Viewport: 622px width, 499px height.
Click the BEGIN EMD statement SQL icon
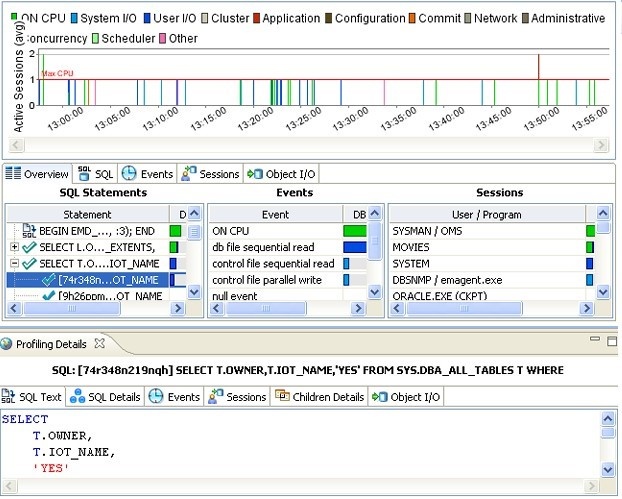(x=28, y=231)
